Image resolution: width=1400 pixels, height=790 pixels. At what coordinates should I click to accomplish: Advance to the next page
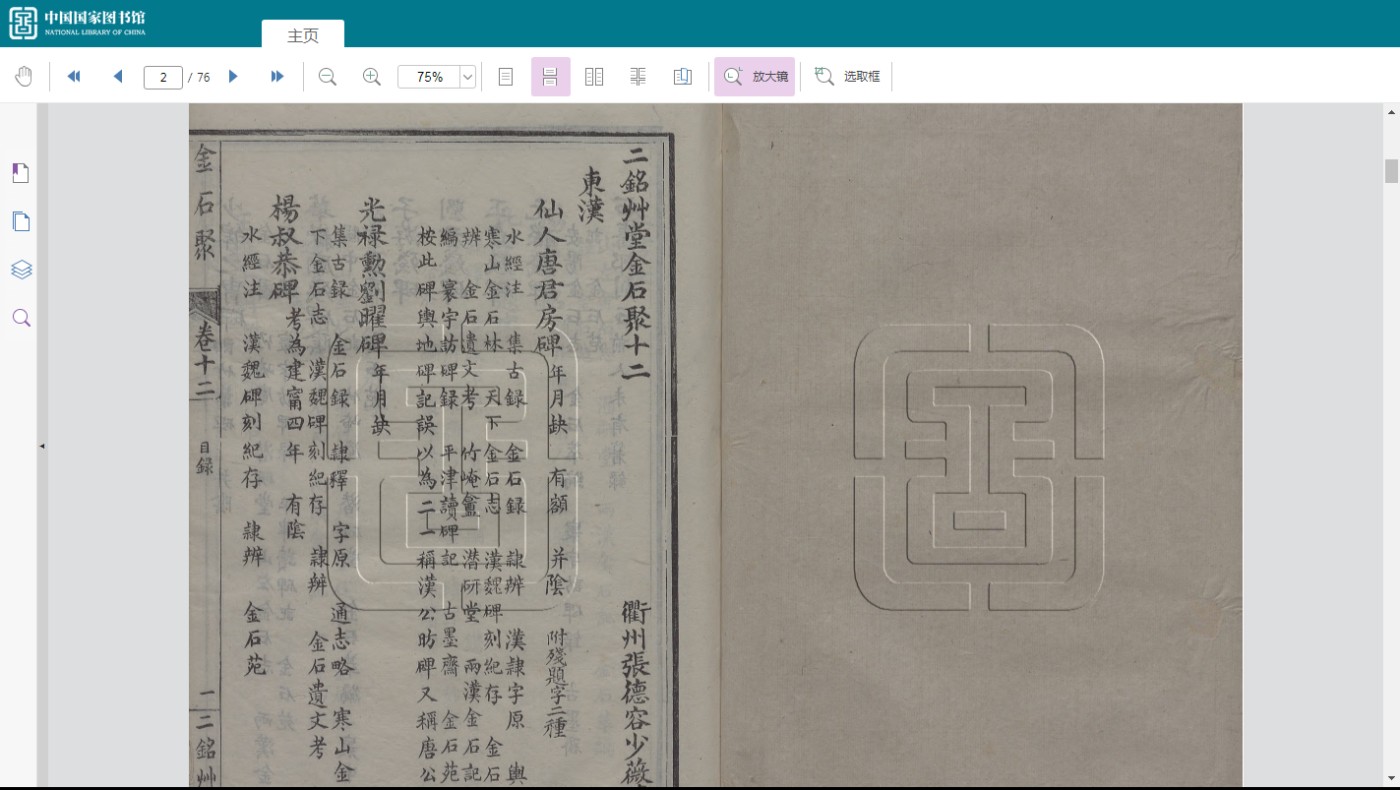point(233,77)
